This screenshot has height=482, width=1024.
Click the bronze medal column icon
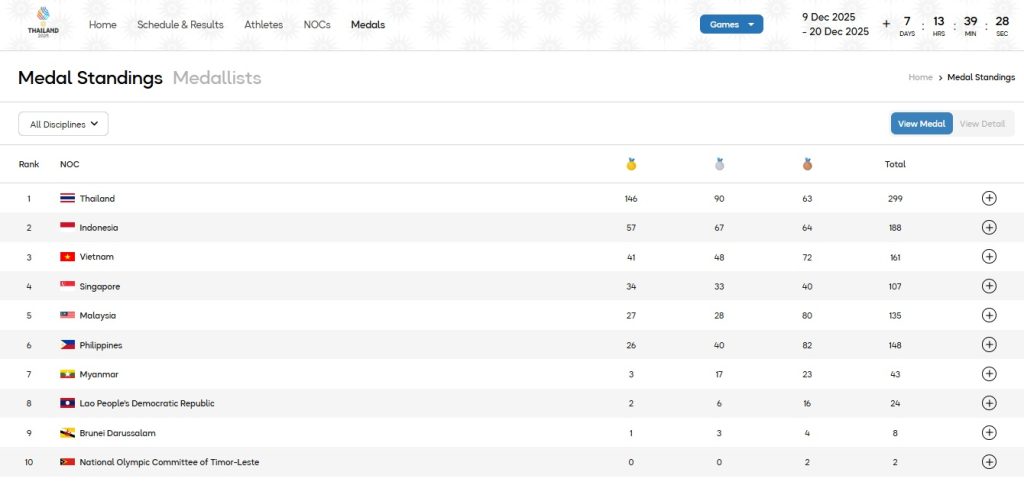[x=807, y=164]
